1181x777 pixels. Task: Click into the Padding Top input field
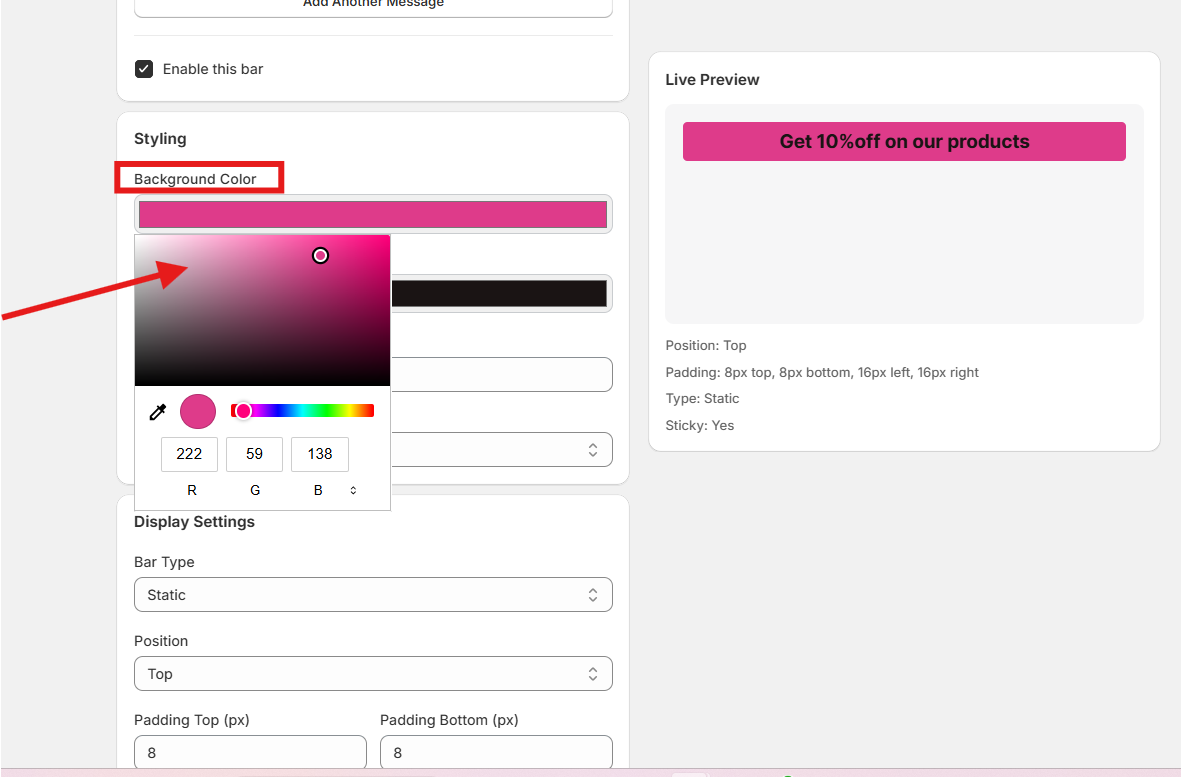[250, 752]
